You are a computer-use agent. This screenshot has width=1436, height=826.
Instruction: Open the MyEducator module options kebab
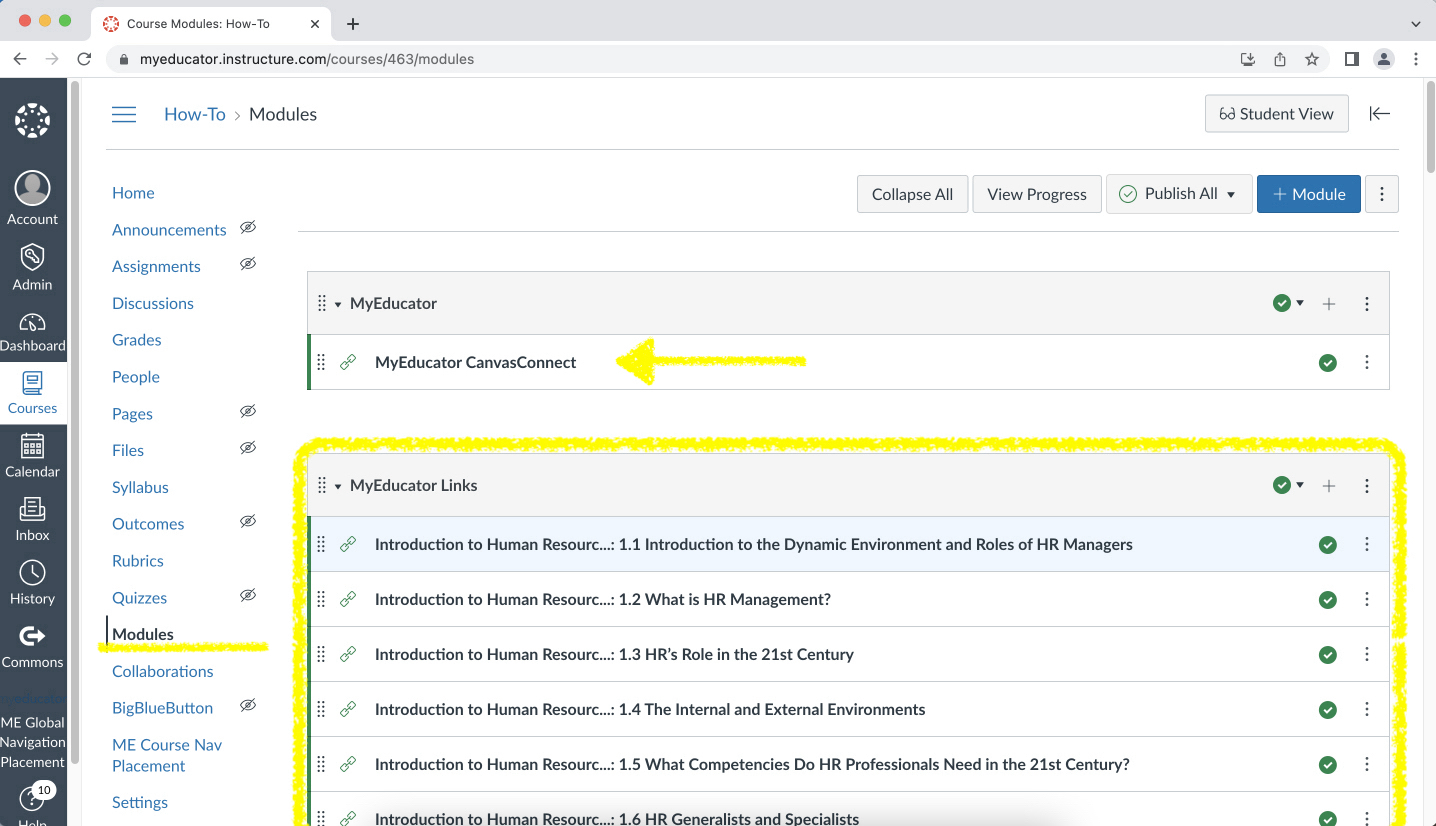tap(1367, 303)
